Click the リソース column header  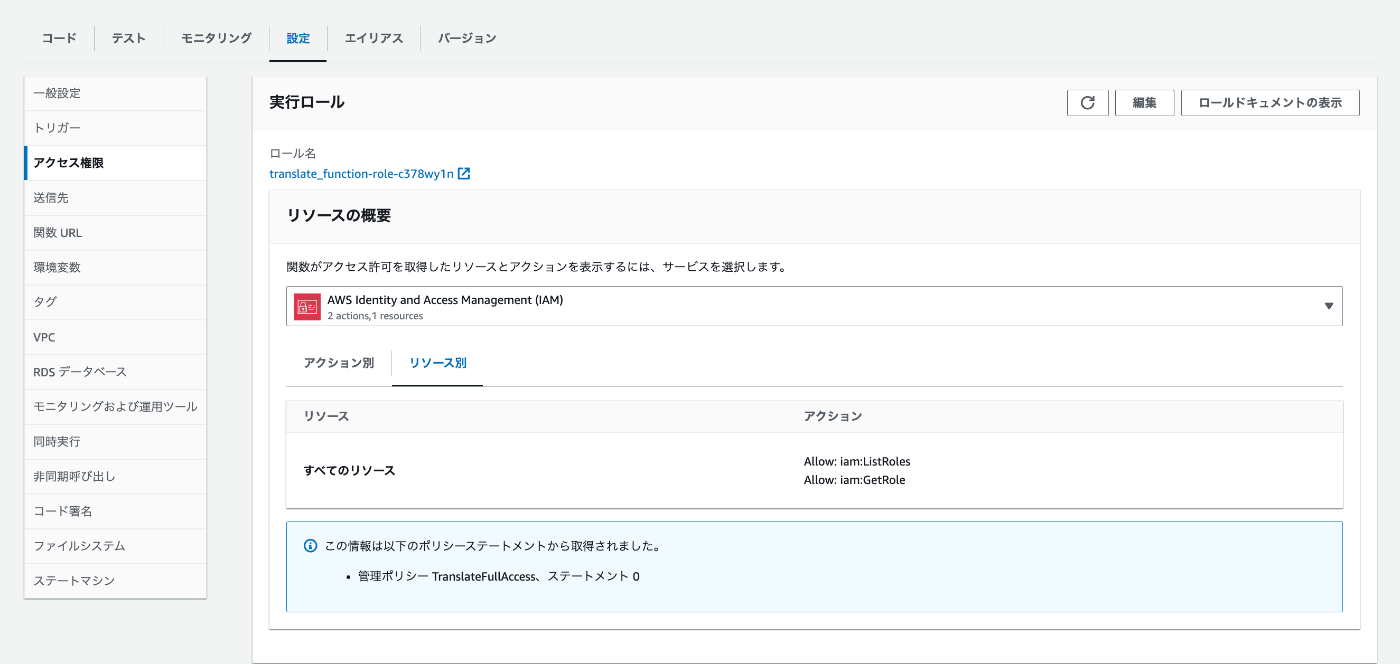pyautogui.click(x=327, y=416)
